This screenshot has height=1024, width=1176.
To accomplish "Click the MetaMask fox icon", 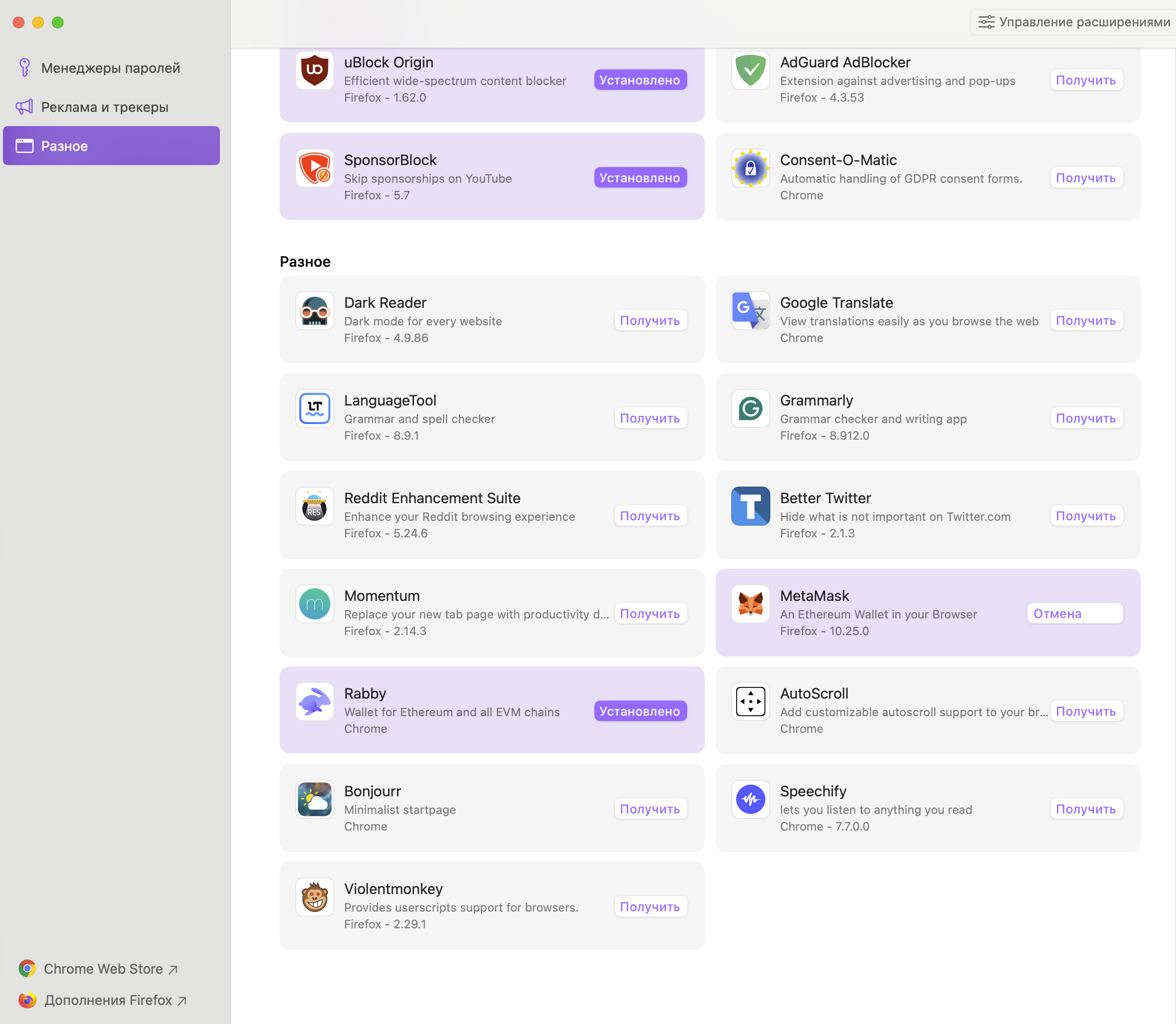I will [750, 604].
